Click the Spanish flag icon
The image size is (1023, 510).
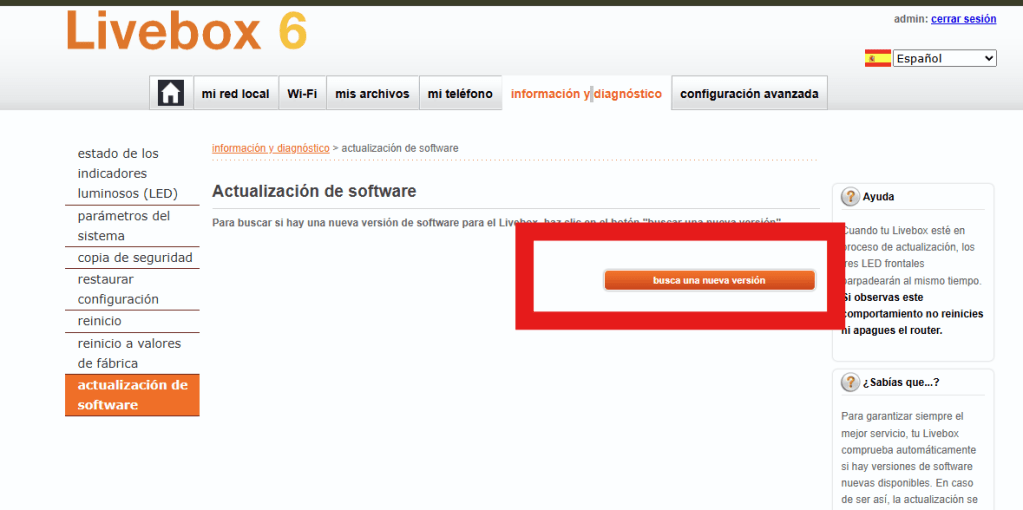(x=877, y=58)
